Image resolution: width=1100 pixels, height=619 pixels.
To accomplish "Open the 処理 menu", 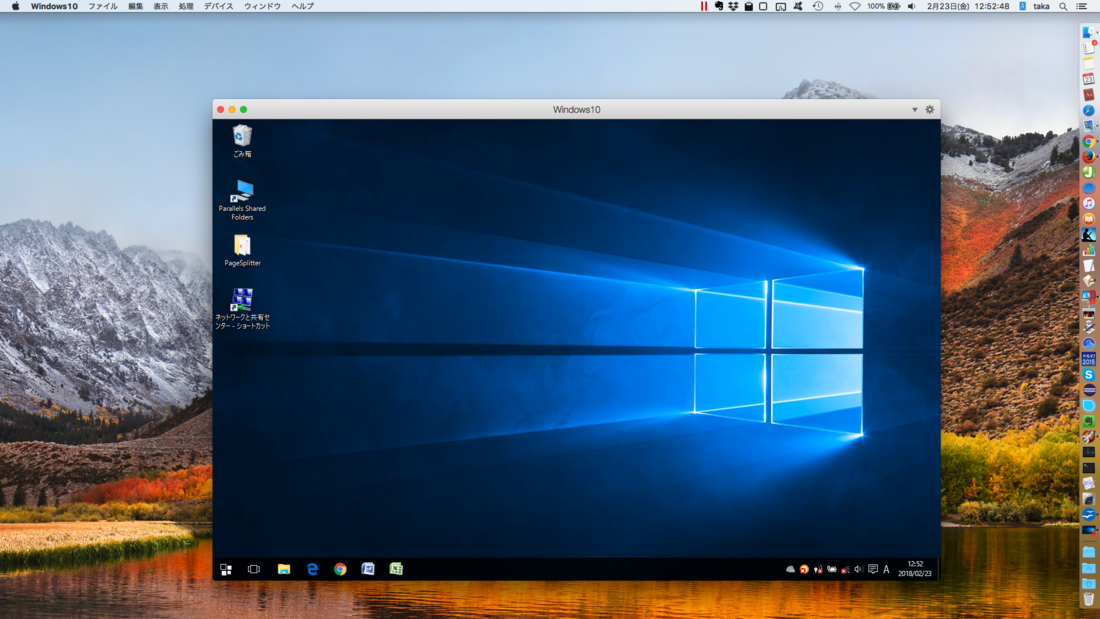I will tap(186, 6).
